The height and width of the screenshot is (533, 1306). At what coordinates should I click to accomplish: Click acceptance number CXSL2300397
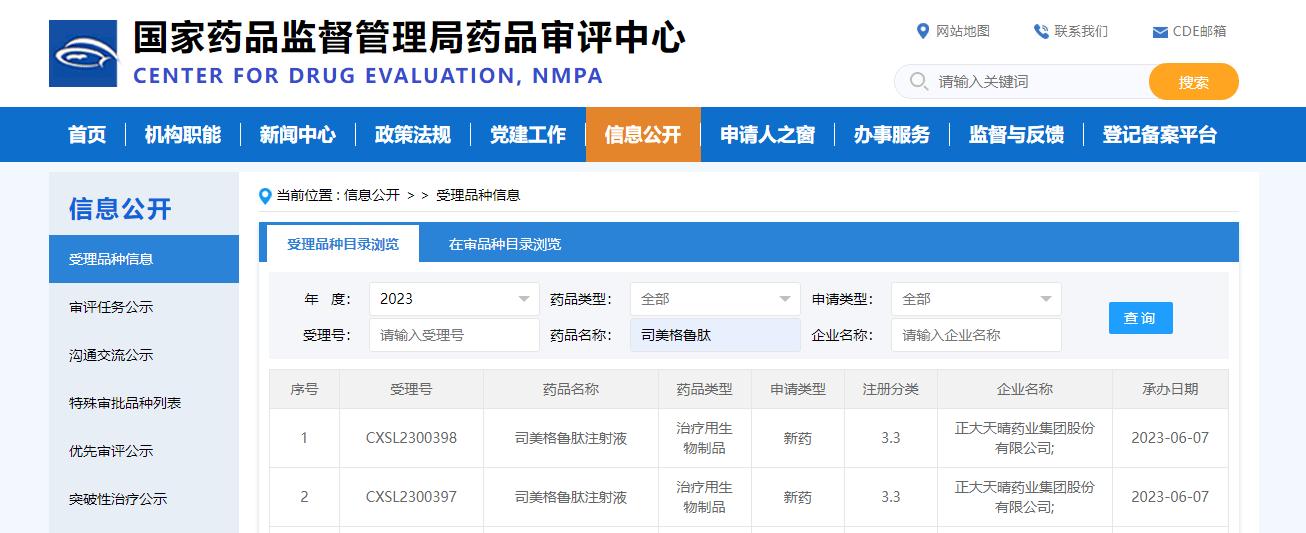coord(411,497)
